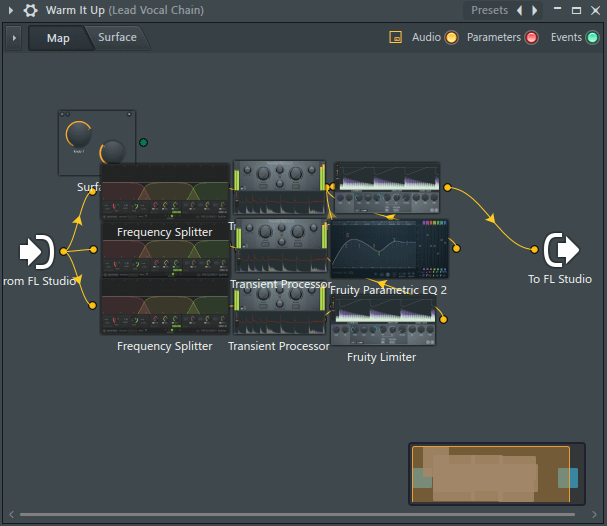Expand the side panel arrow left of Map
The height and width of the screenshot is (526, 607).
point(14,38)
